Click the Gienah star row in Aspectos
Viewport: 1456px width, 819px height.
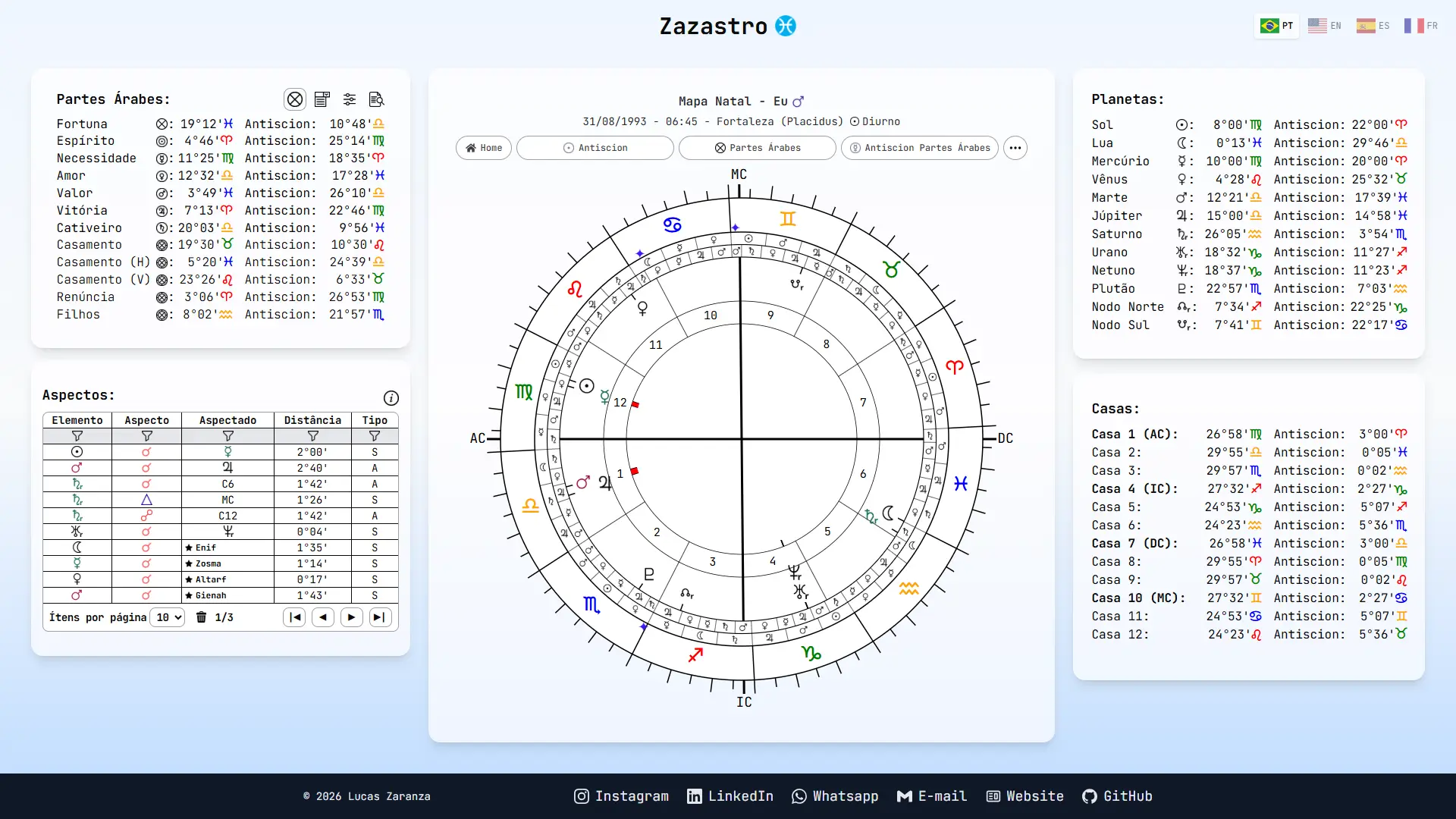[221, 595]
